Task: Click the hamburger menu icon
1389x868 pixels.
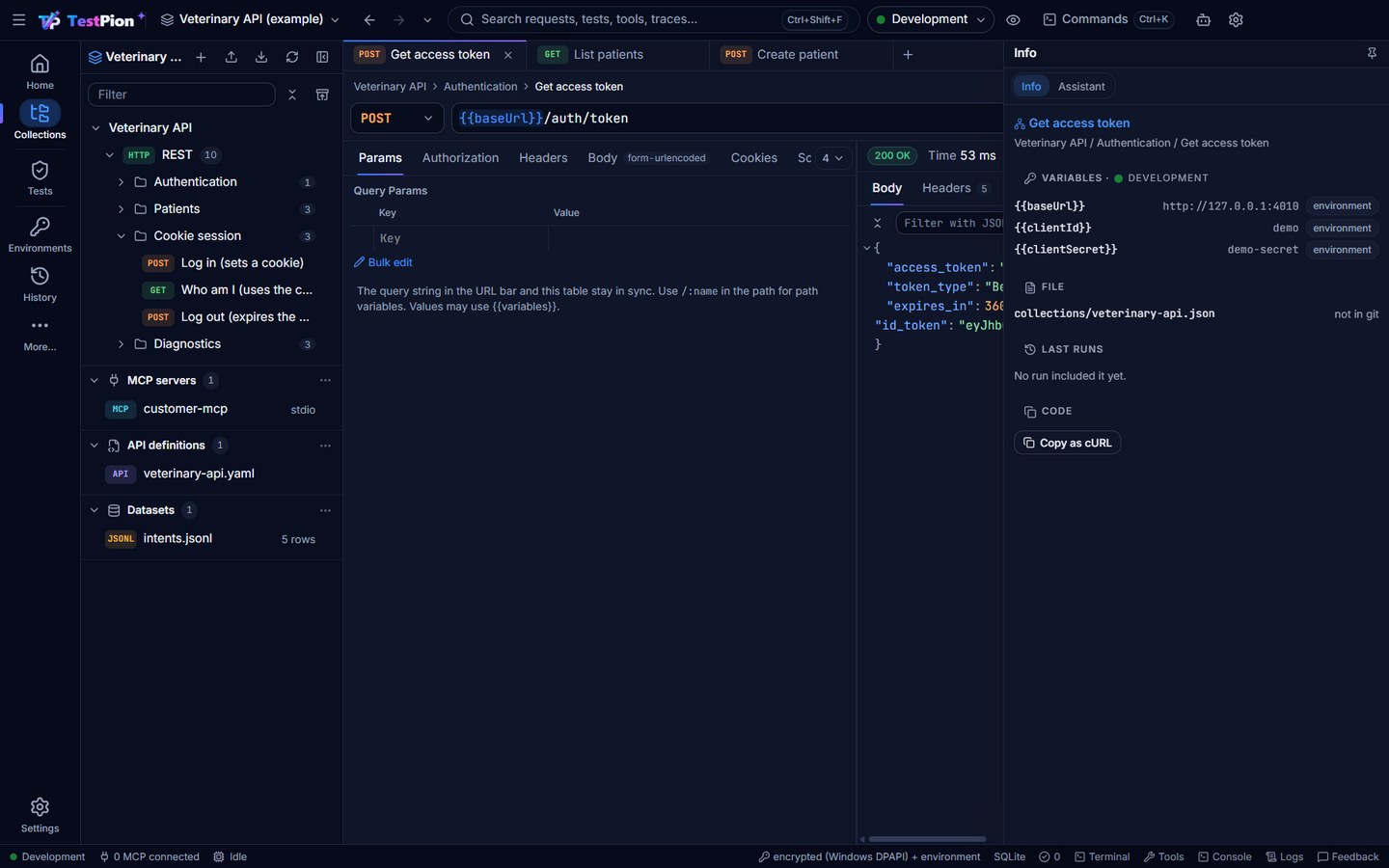Action: (x=18, y=19)
